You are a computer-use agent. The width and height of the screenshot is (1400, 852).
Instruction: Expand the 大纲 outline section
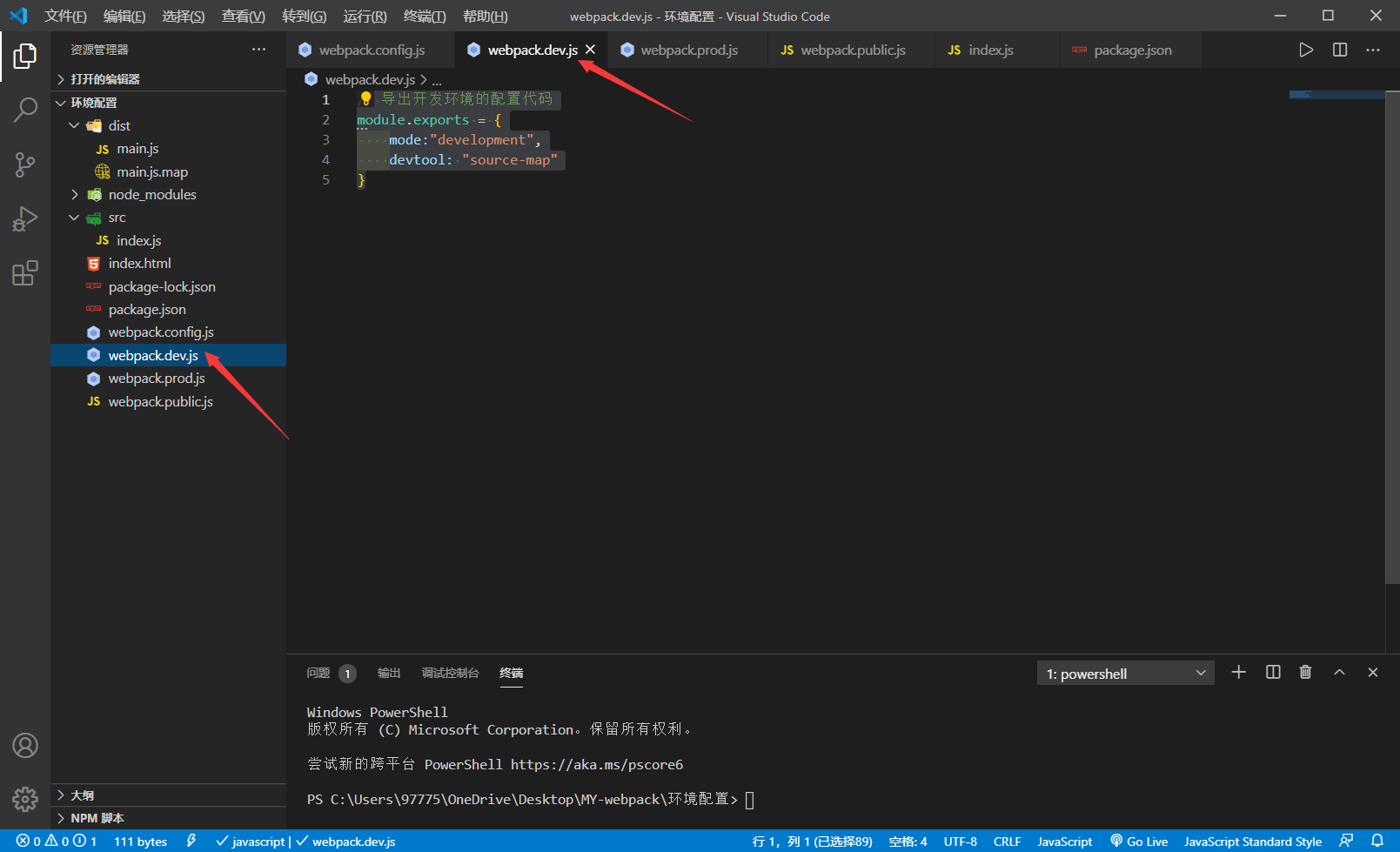(169, 795)
